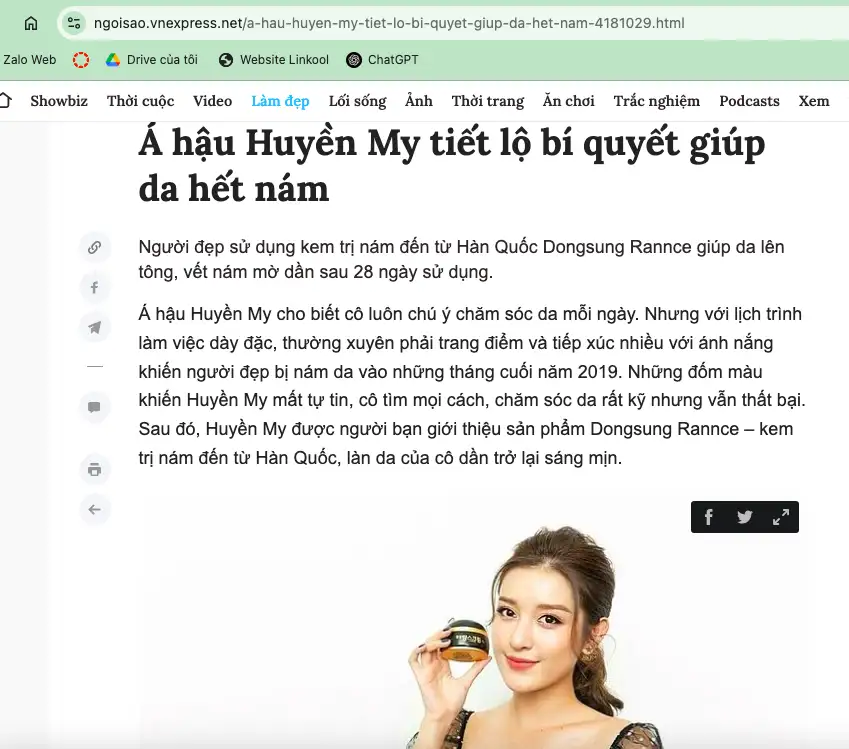Share via the paper plane icon
Image resolution: width=849 pixels, height=749 pixels.
[x=94, y=328]
